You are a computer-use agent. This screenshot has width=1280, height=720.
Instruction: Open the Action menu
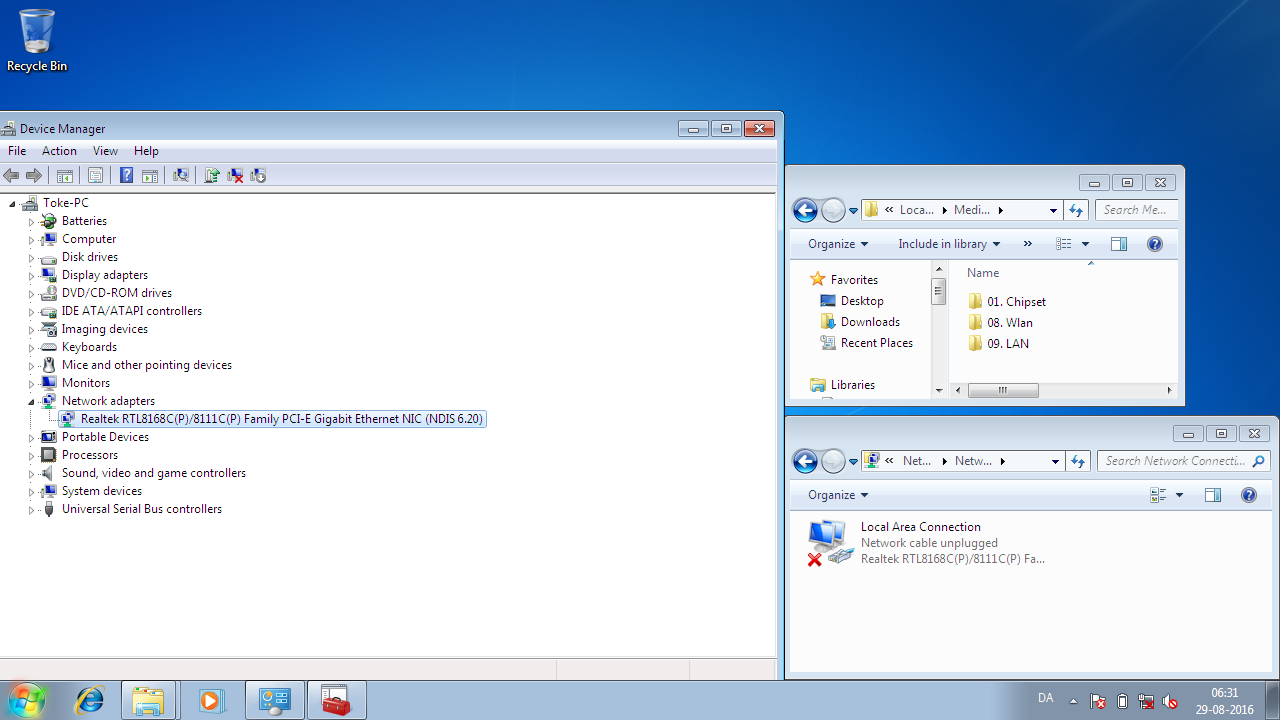(x=59, y=151)
